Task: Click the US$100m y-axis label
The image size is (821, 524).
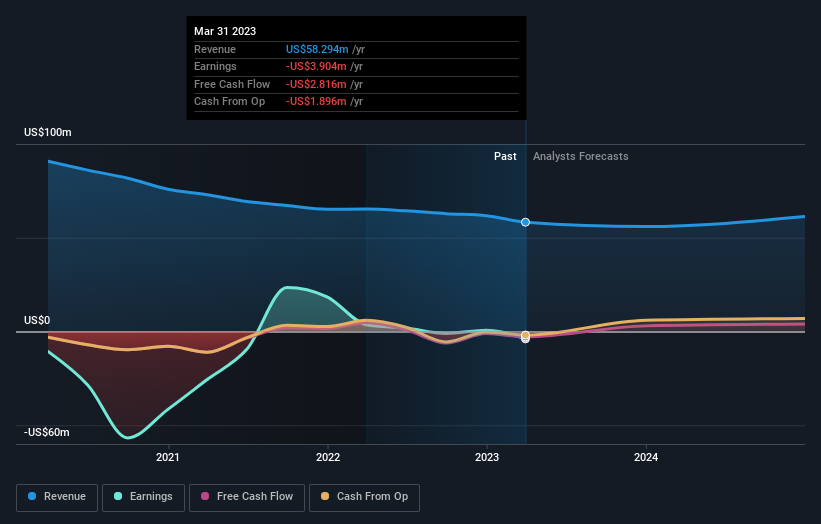Action: [48, 132]
